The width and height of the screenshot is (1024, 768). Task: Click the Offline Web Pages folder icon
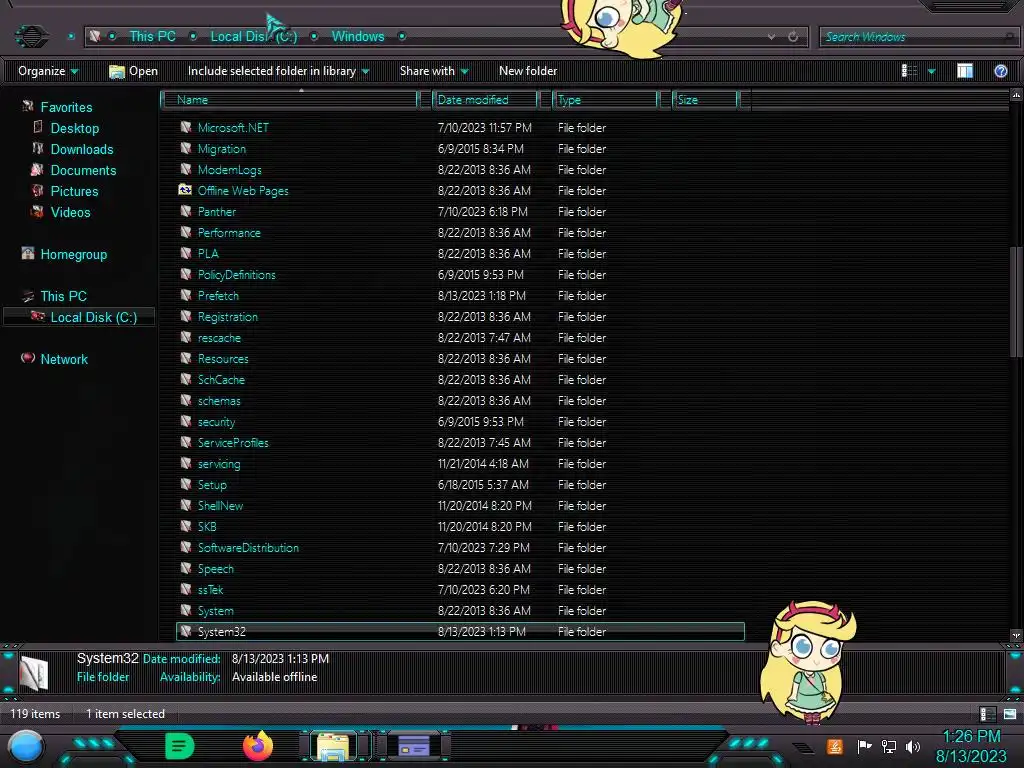click(x=185, y=190)
